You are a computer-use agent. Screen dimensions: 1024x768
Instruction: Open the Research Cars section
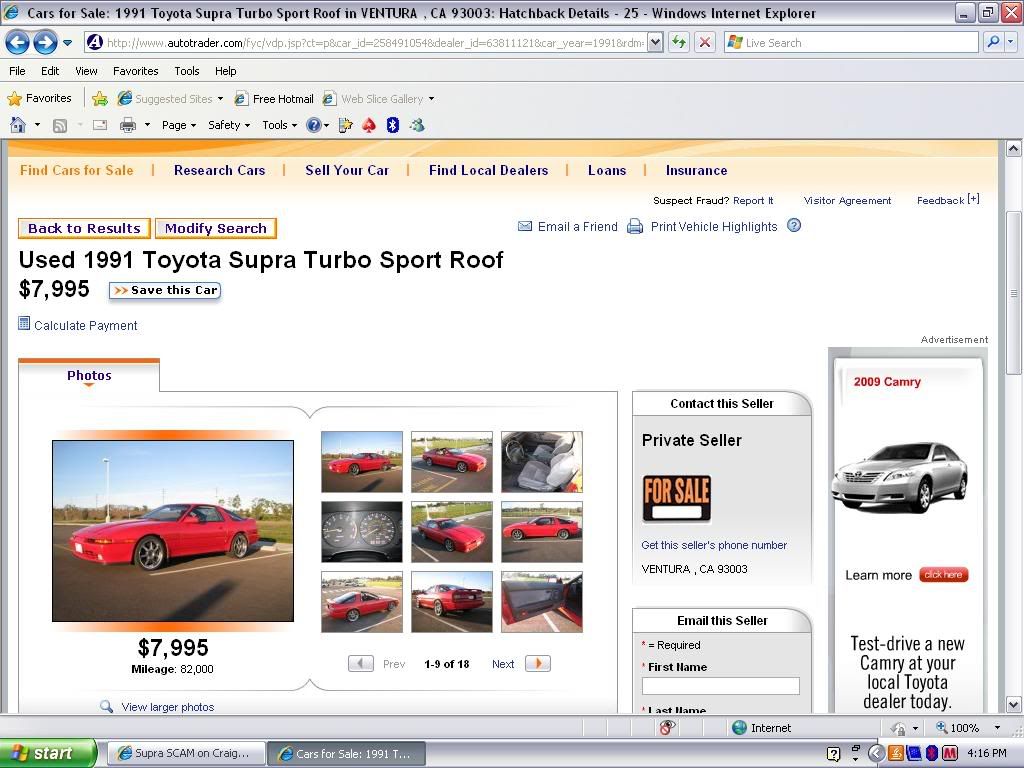pos(219,170)
